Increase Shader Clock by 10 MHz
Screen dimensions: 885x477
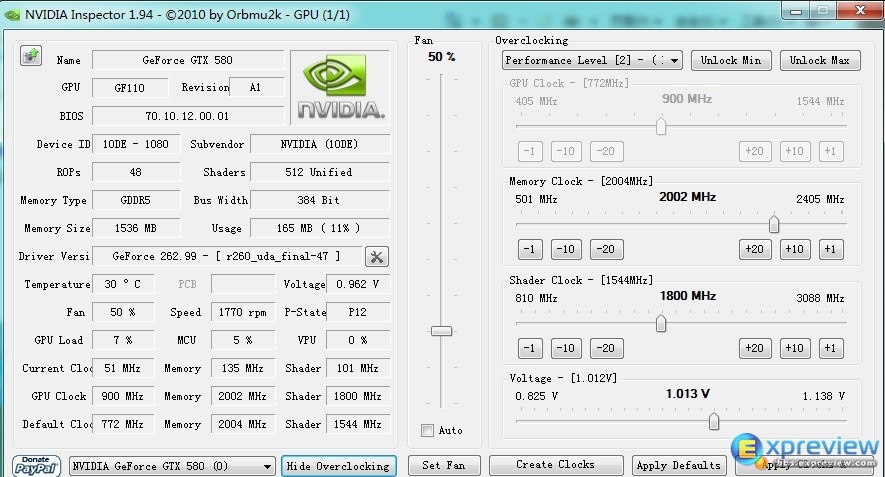click(x=795, y=348)
